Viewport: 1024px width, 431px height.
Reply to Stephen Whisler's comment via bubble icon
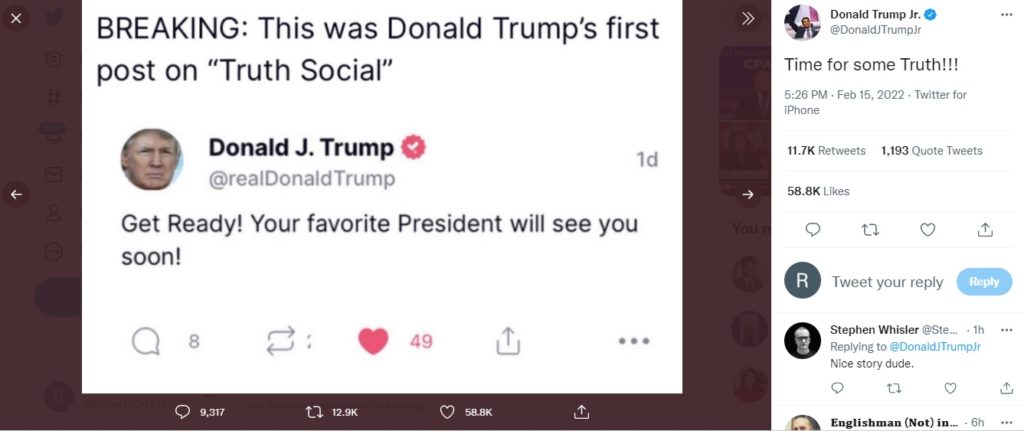pos(838,388)
